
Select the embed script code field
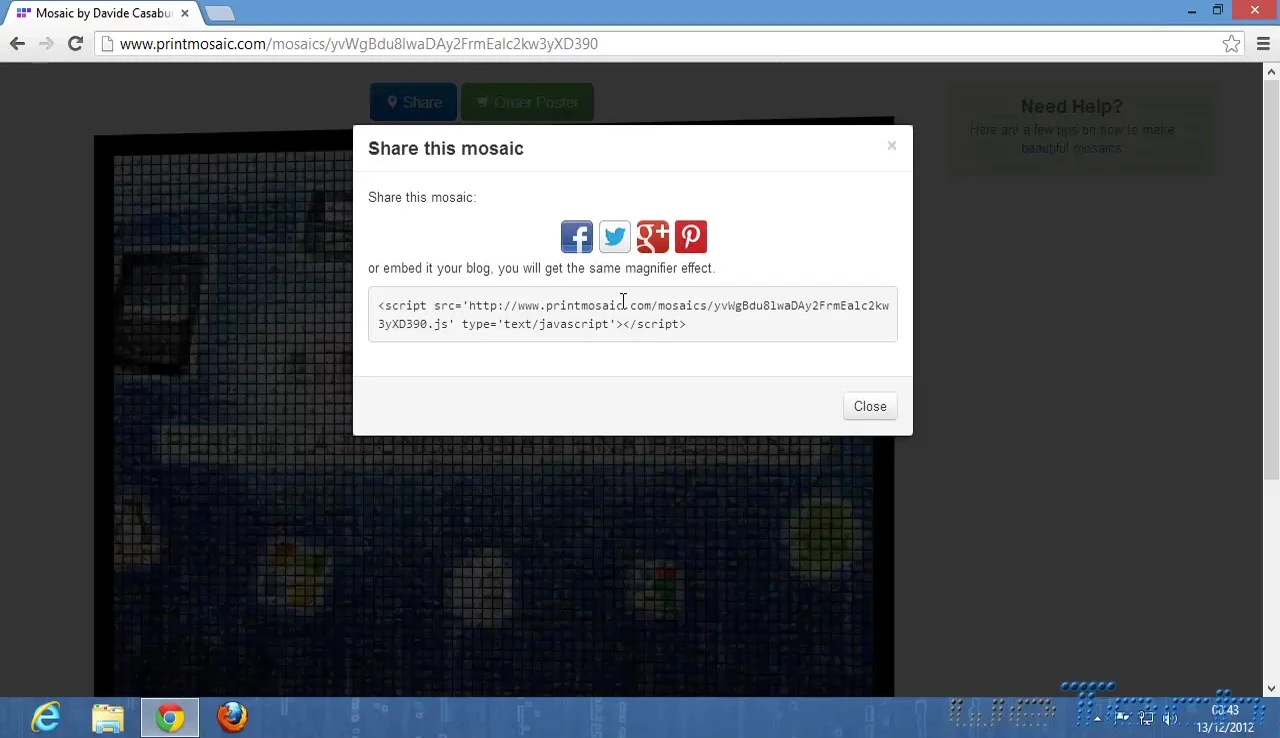coord(632,314)
